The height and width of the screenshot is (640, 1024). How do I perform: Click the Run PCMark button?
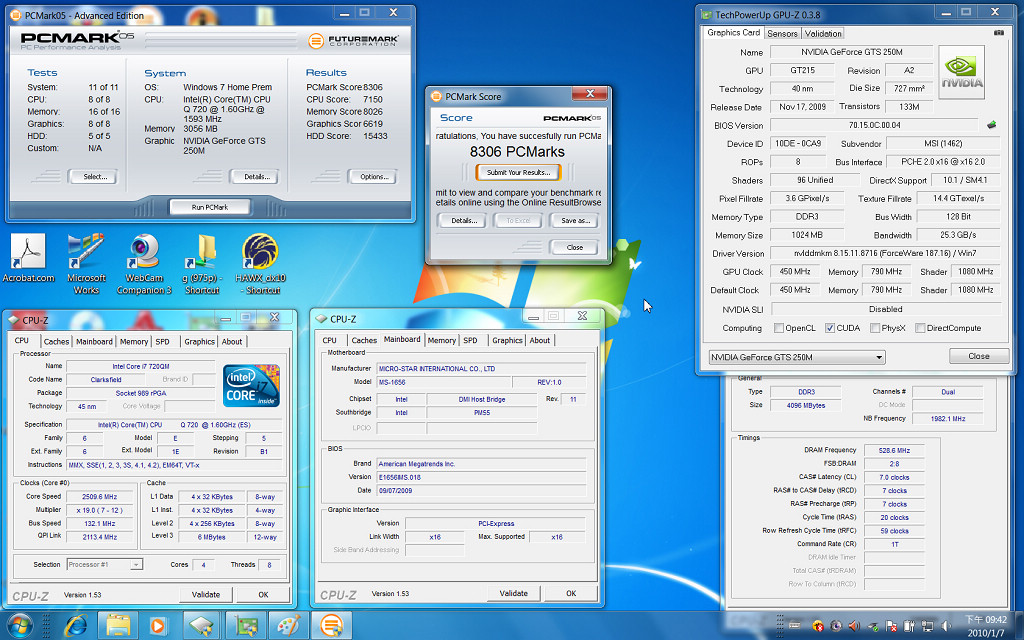(210, 207)
